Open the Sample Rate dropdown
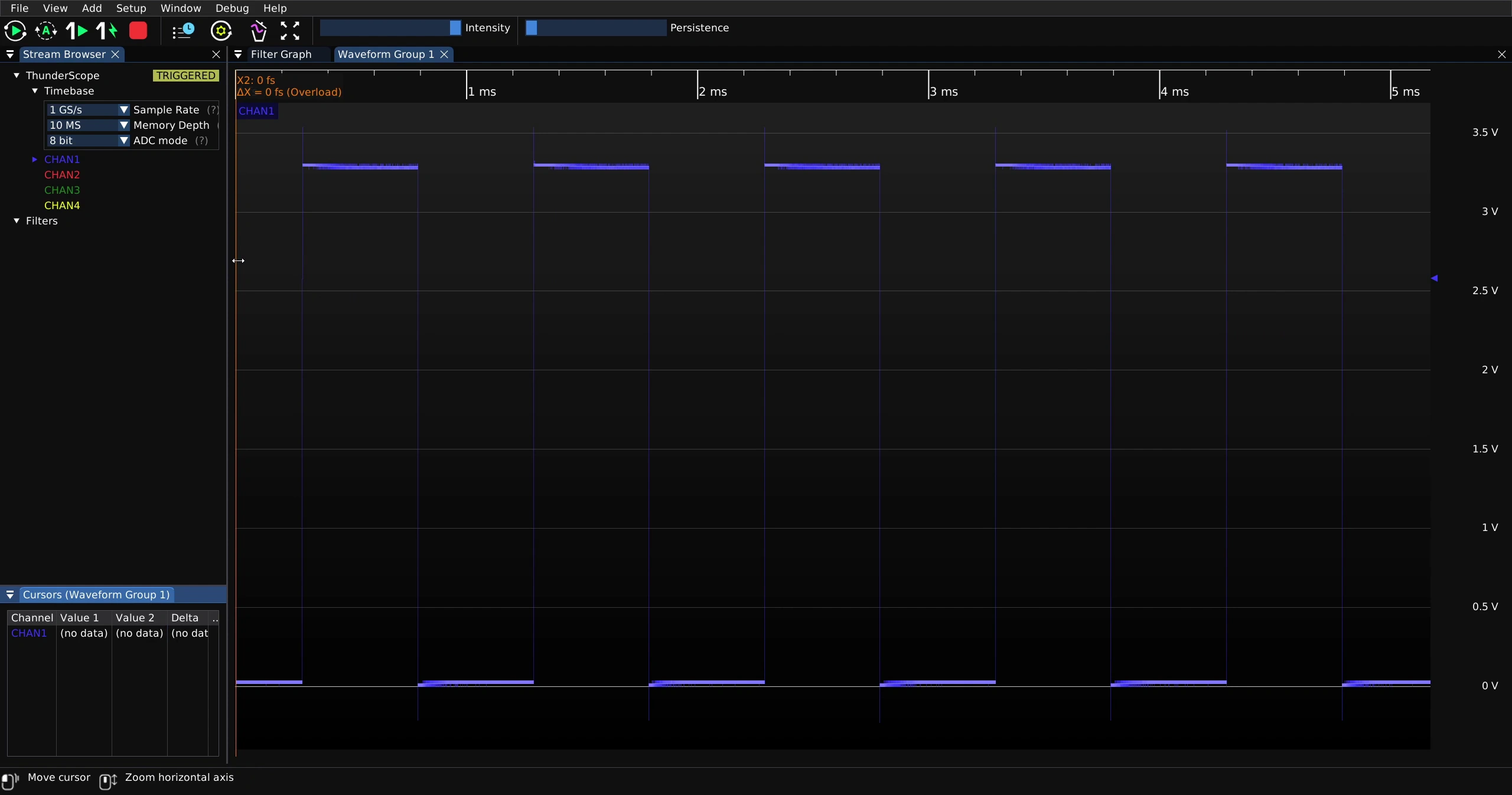1512x795 pixels. (87, 110)
